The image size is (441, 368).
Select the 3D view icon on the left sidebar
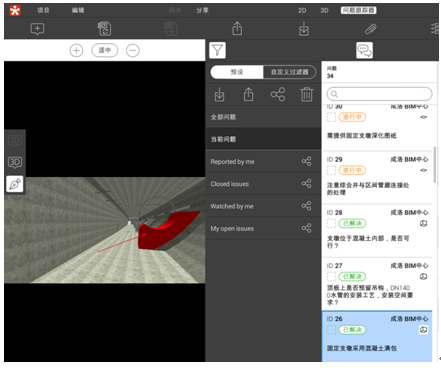pyautogui.click(x=15, y=162)
